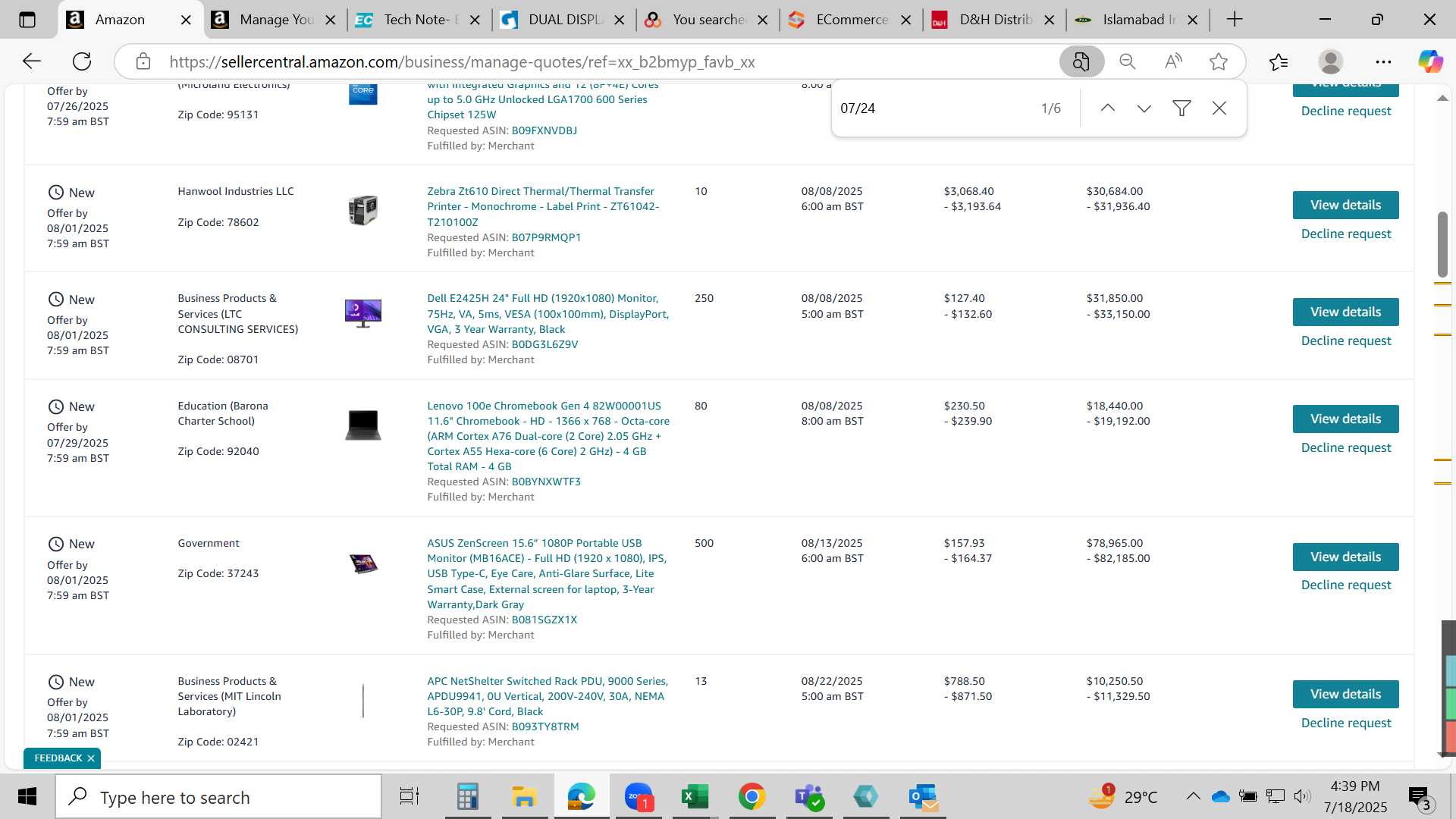Open the zoom magnifier icon in address bar

[x=1128, y=61]
